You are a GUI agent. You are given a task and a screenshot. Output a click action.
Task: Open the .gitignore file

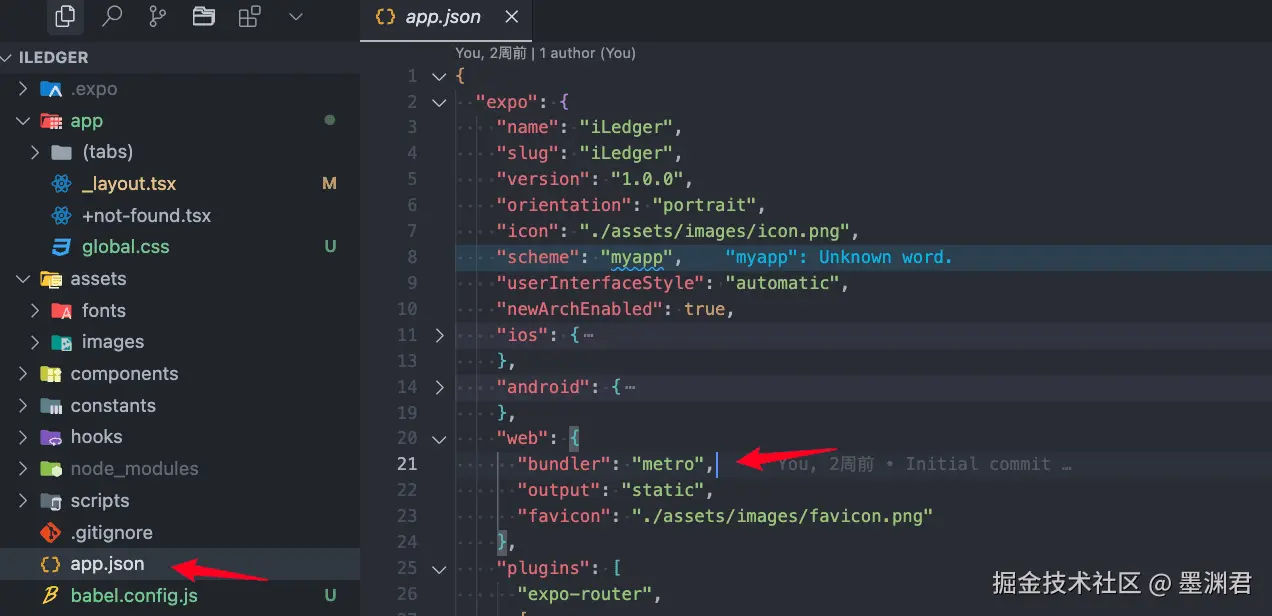pos(111,533)
